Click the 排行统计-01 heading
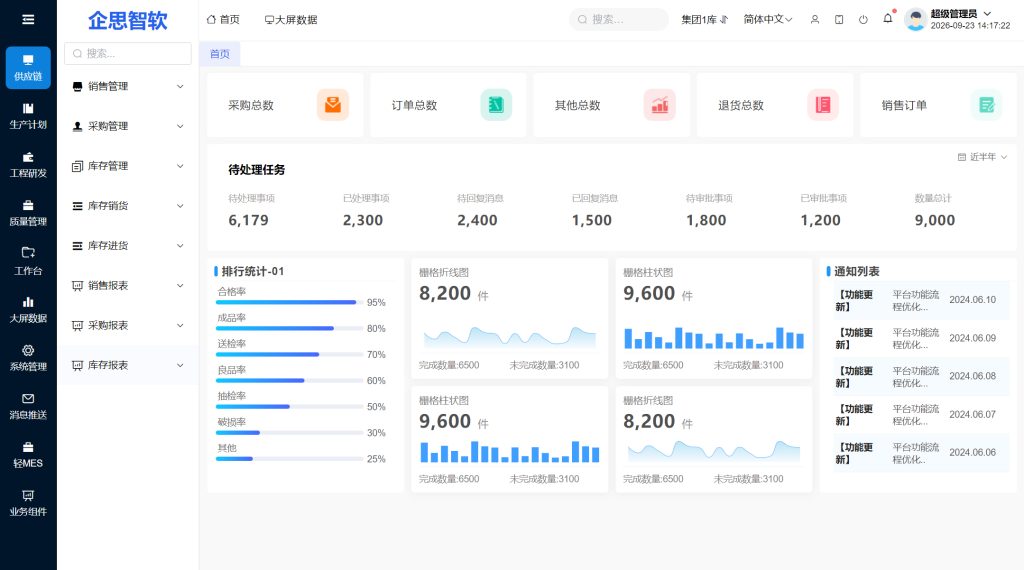The width and height of the screenshot is (1024, 570). (253, 271)
